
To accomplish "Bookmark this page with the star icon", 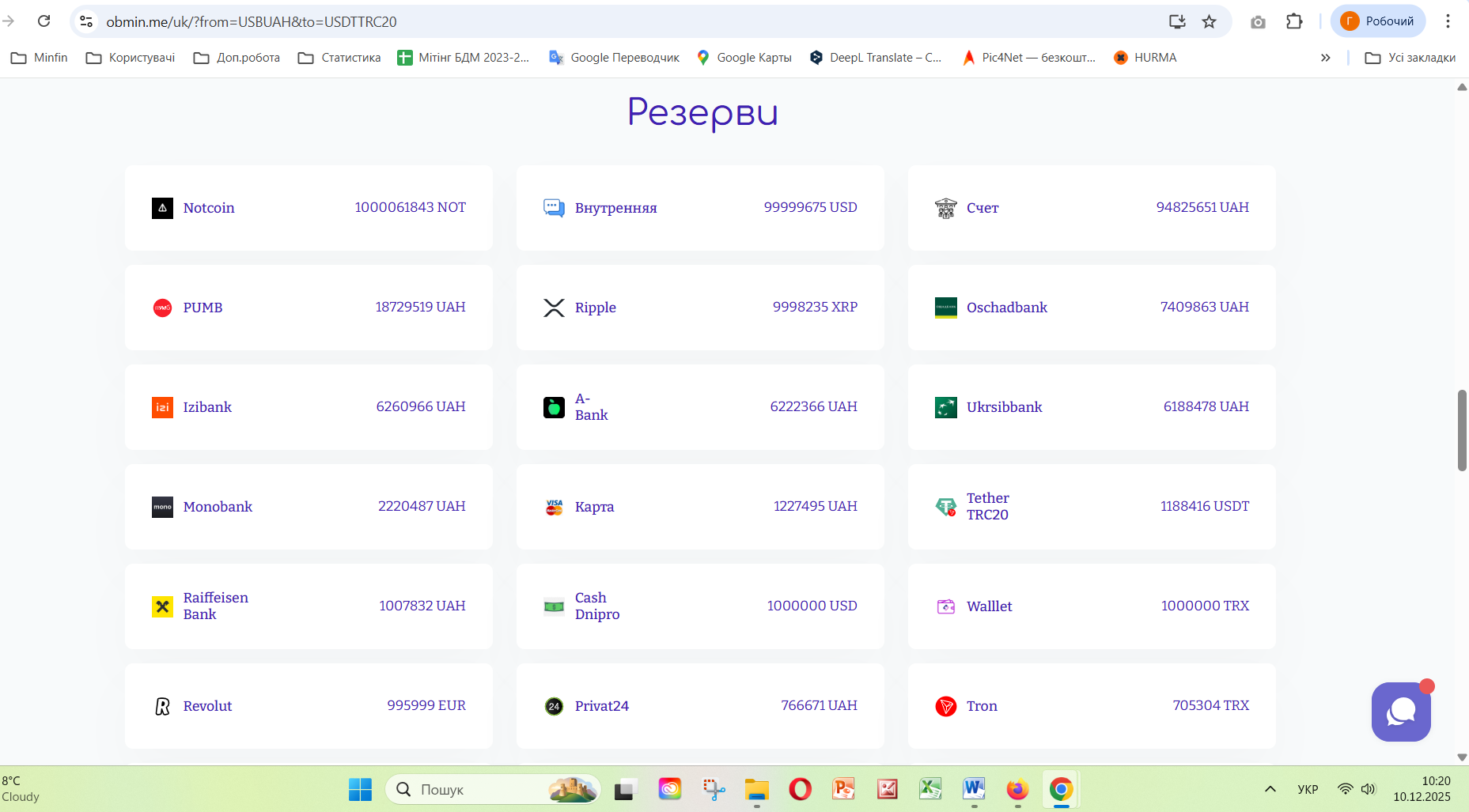I will point(1209,21).
